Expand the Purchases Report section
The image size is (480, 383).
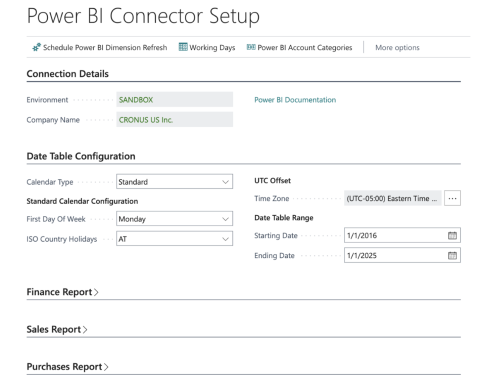67,367
